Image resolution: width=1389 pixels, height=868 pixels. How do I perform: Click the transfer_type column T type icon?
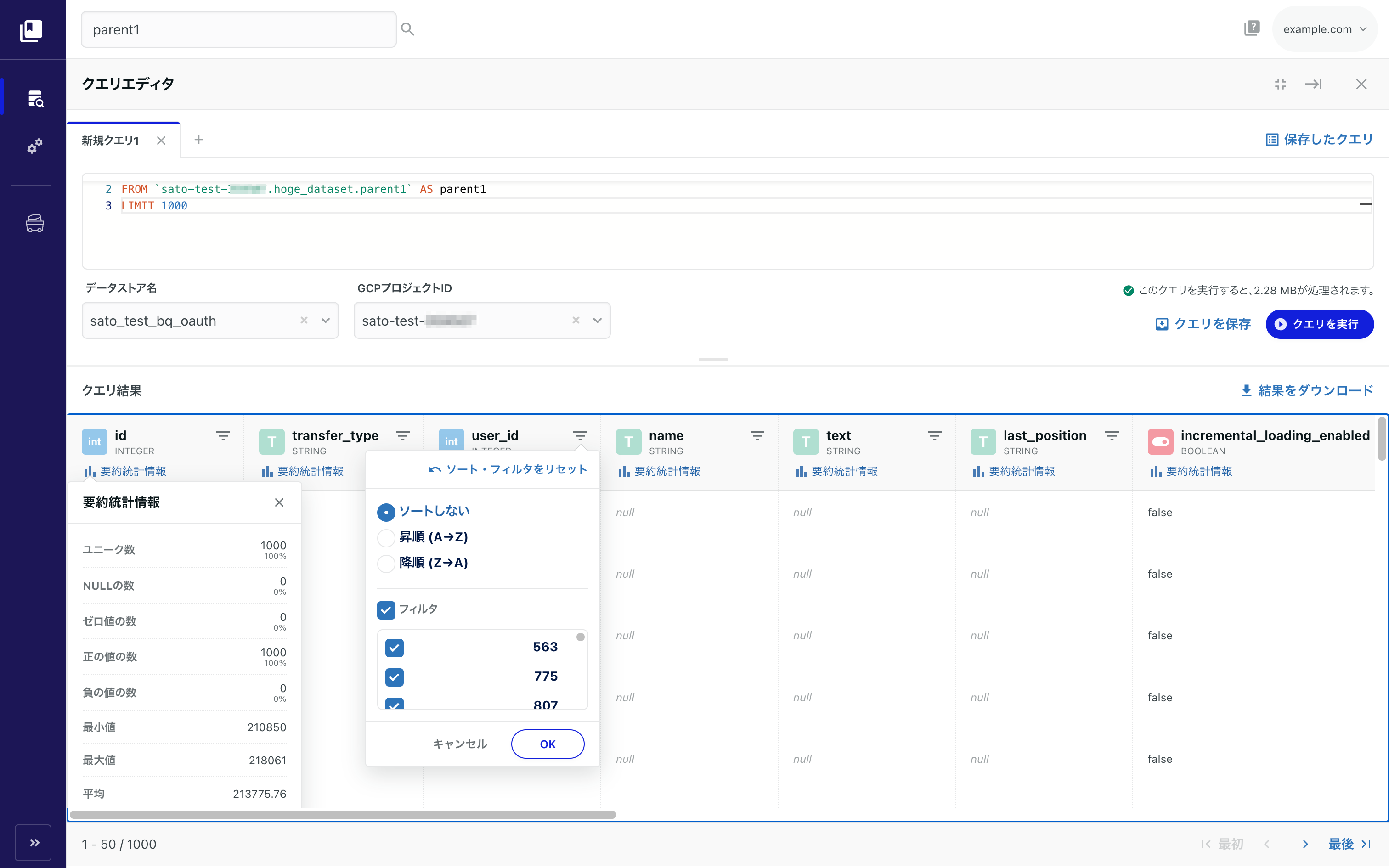coord(271,441)
